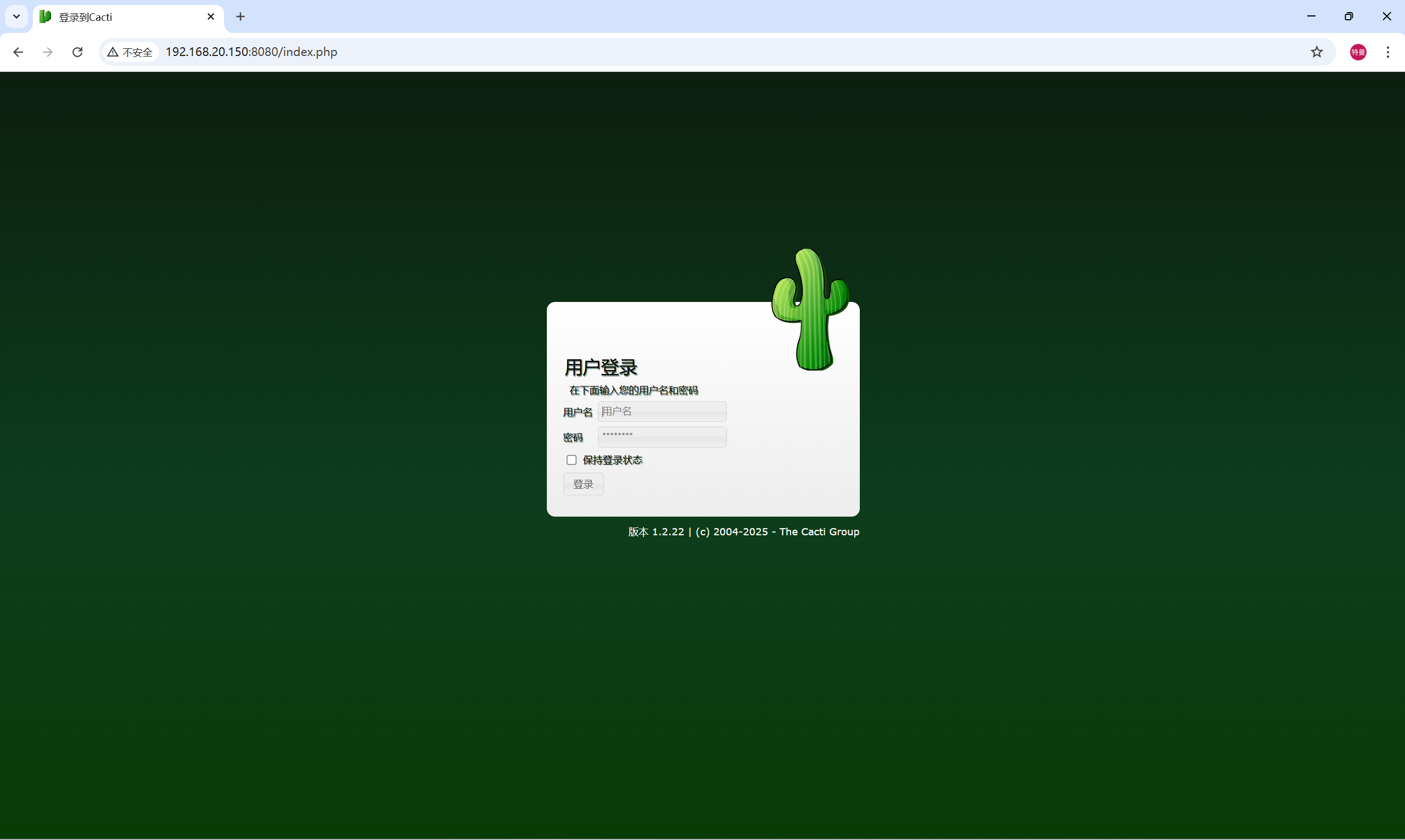Select the 登录到Cacti tab
1405x840 pixels.
click(128, 18)
